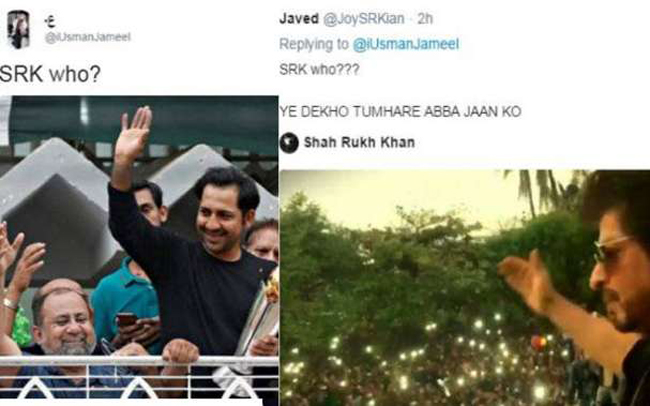Viewport: 650px width, 406px height.
Task: Open the 2h tweet timestamp
Action: (x=425, y=19)
